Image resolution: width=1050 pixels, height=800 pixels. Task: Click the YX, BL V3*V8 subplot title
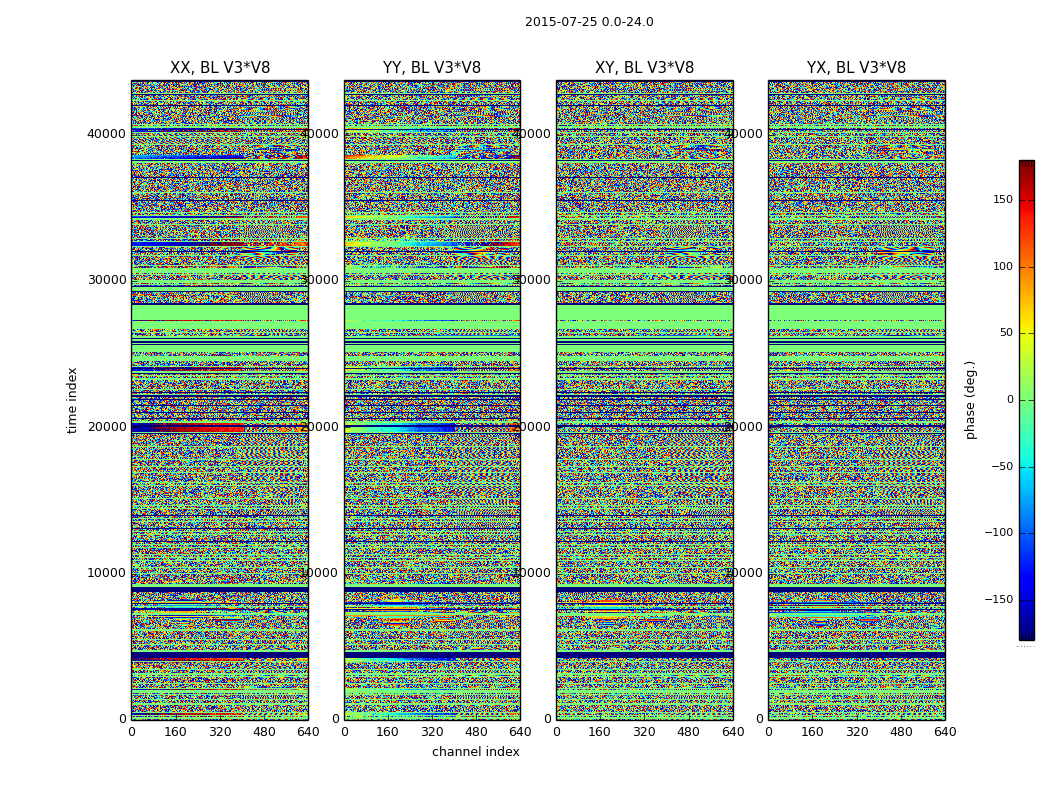pyautogui.click(x=856, y=68)
